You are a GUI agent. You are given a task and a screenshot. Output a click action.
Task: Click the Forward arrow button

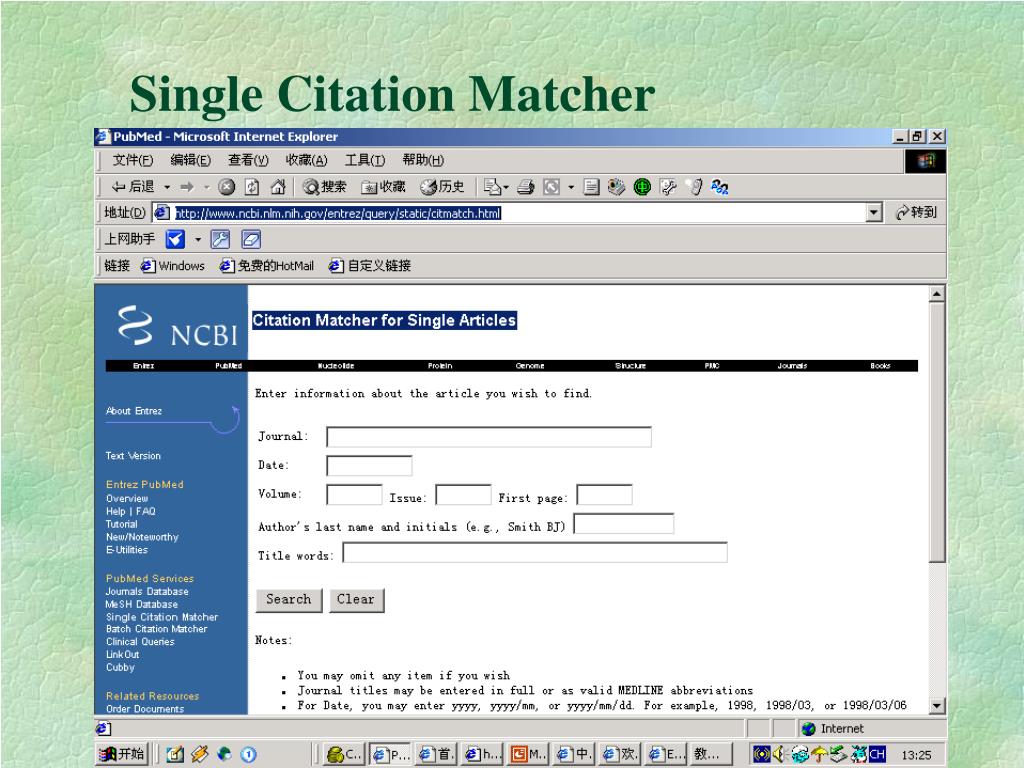click(187, 187)
